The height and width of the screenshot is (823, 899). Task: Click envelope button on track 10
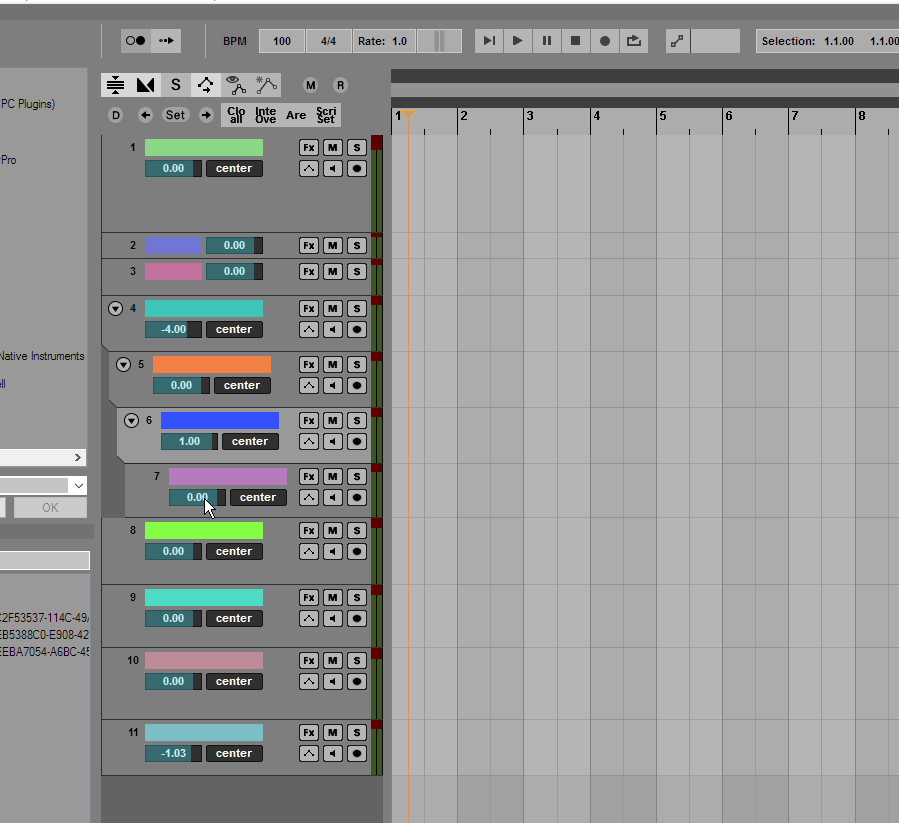coord(309,681)
